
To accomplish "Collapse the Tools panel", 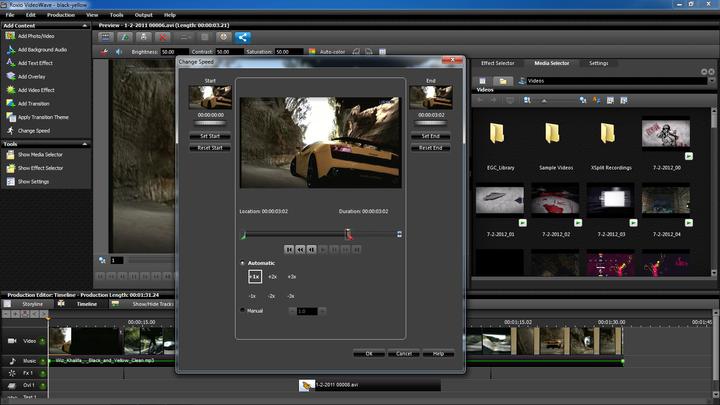I will (x=84, y=144).
